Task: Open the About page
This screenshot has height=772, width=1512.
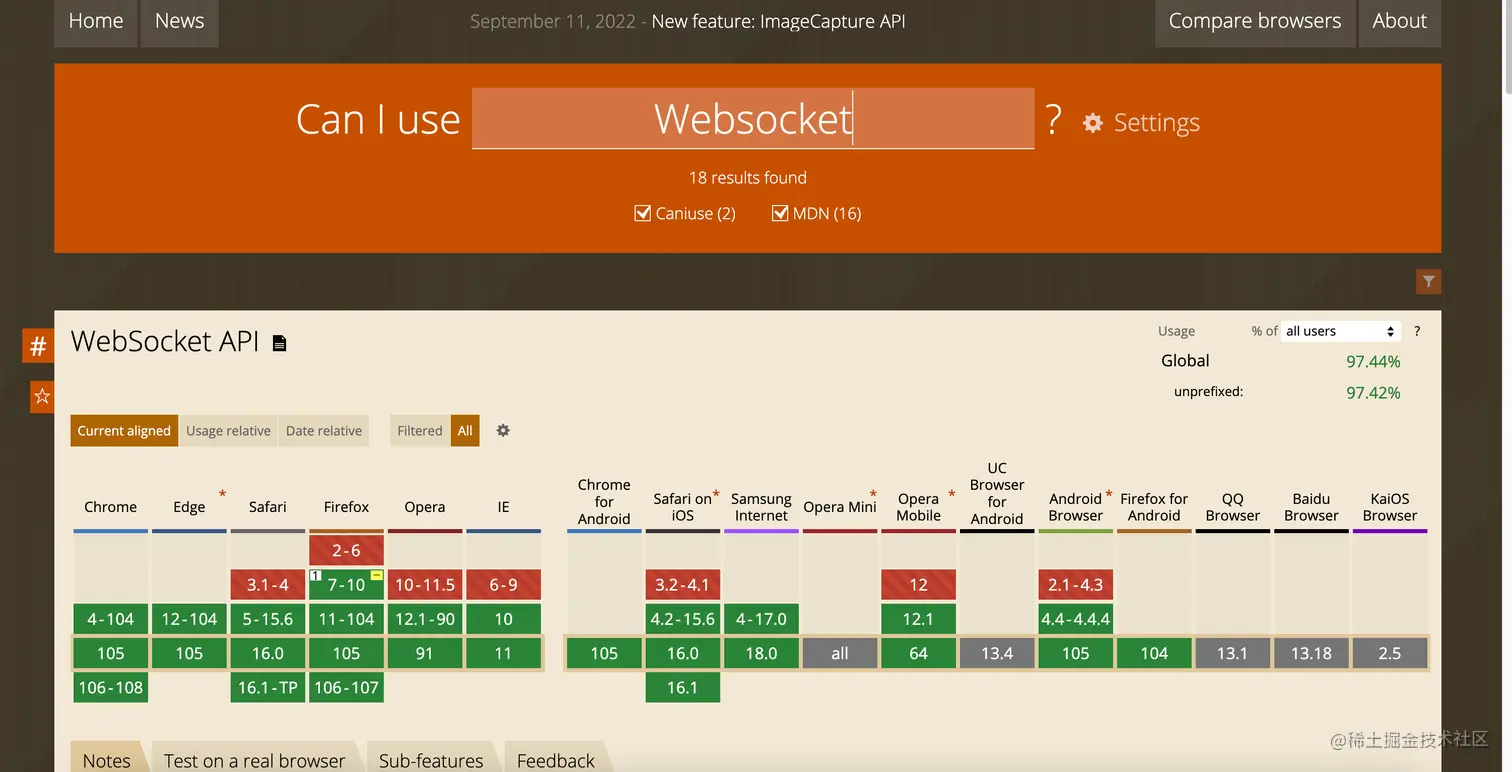Action: [1400, 21]
